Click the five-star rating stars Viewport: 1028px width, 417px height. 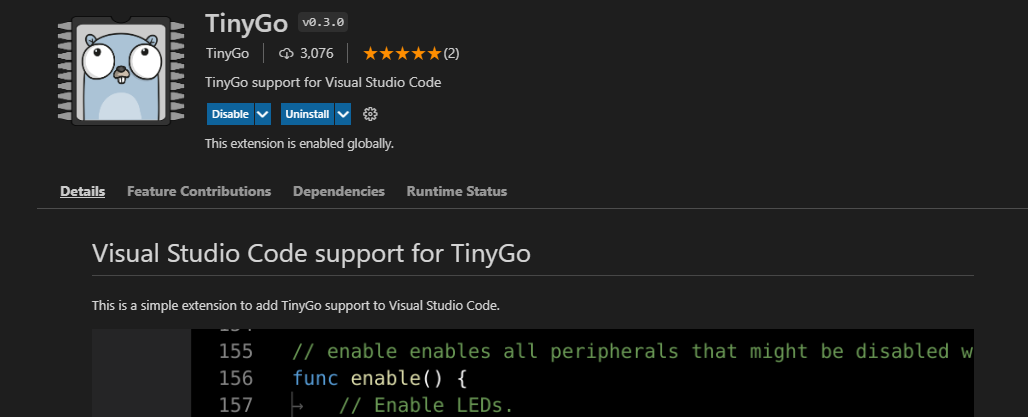[x=401, y=53]
